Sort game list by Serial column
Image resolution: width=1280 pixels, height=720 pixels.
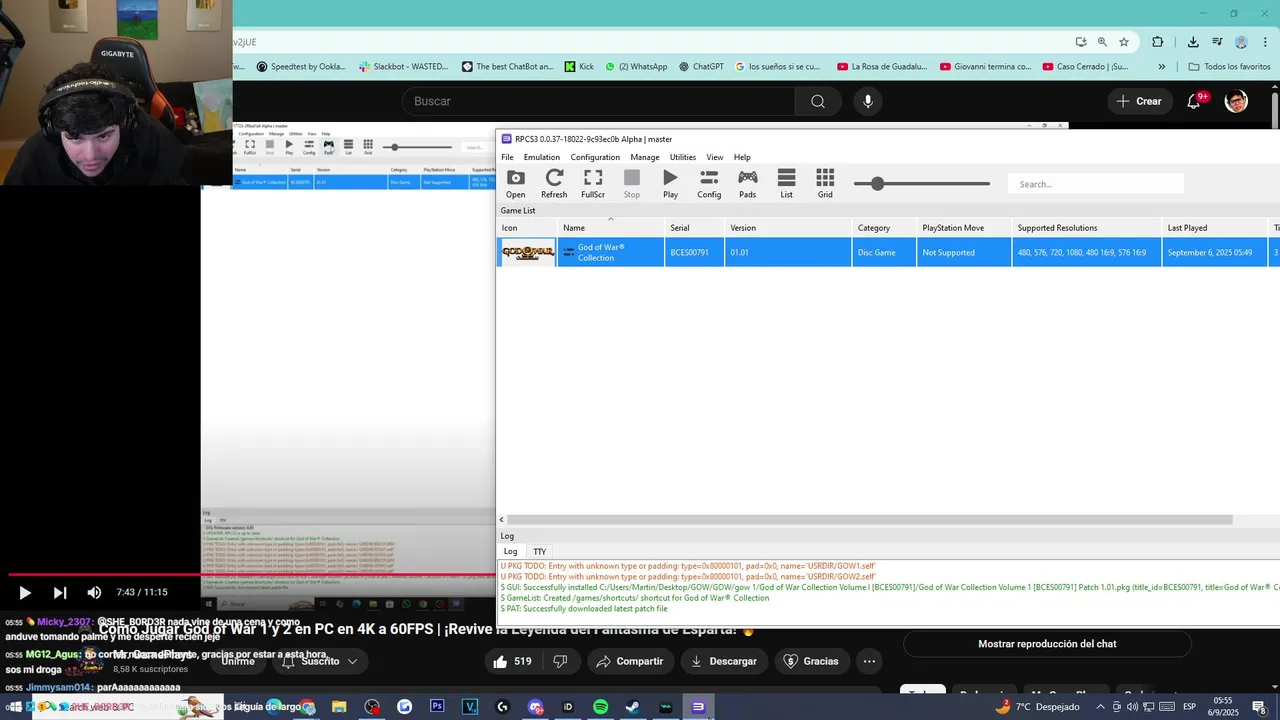694,228
